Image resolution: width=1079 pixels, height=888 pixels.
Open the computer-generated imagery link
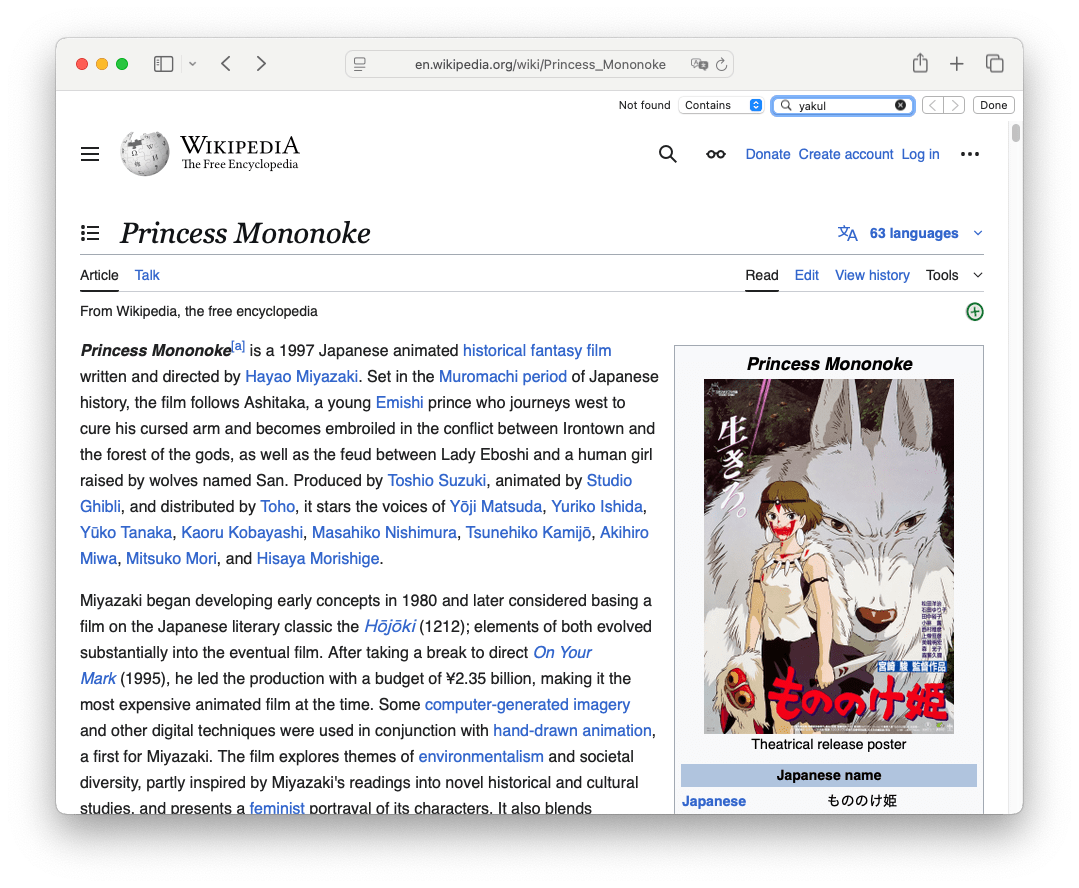point(527,705)
